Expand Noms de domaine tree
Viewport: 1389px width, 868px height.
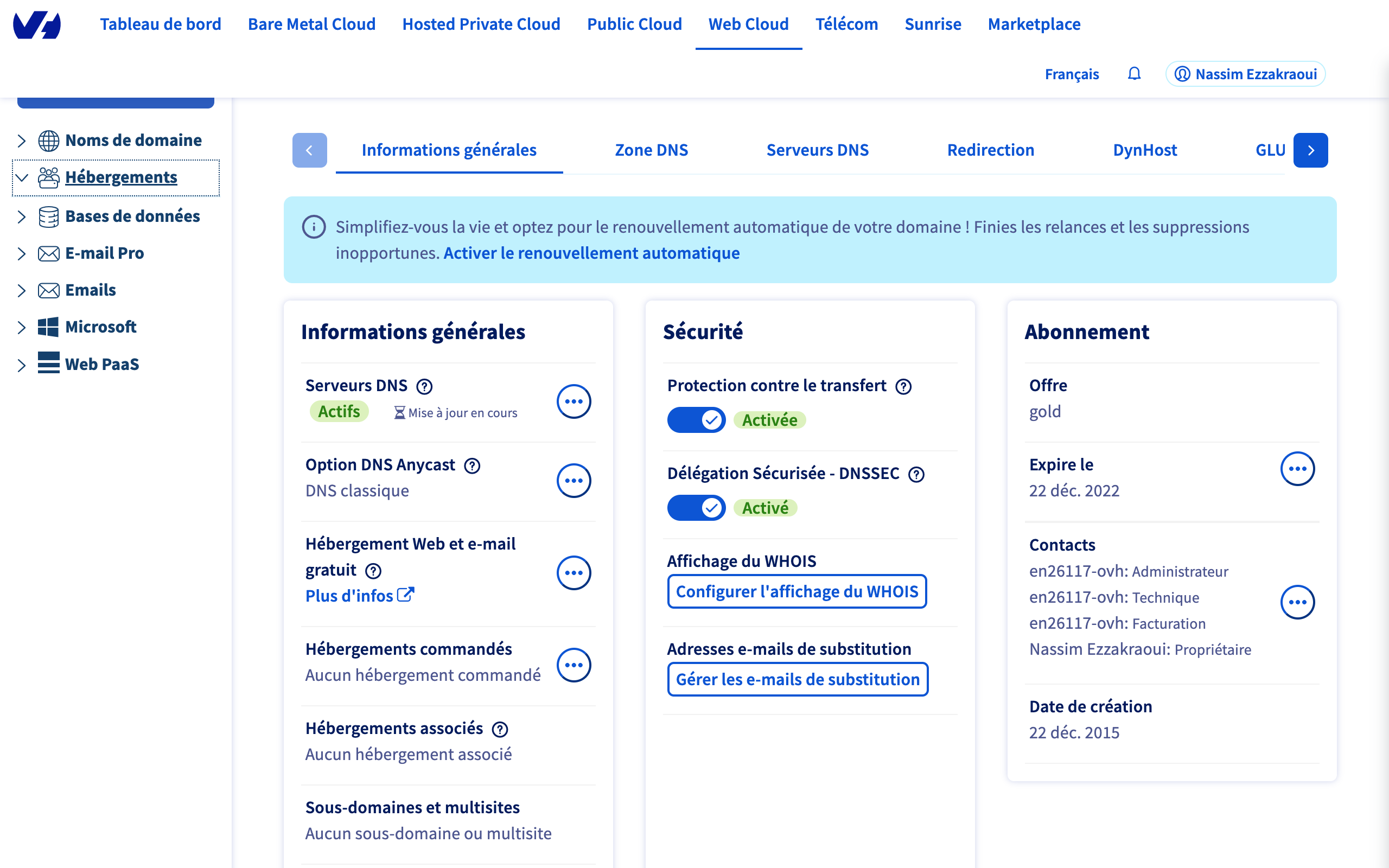click(x=22, y=141)
